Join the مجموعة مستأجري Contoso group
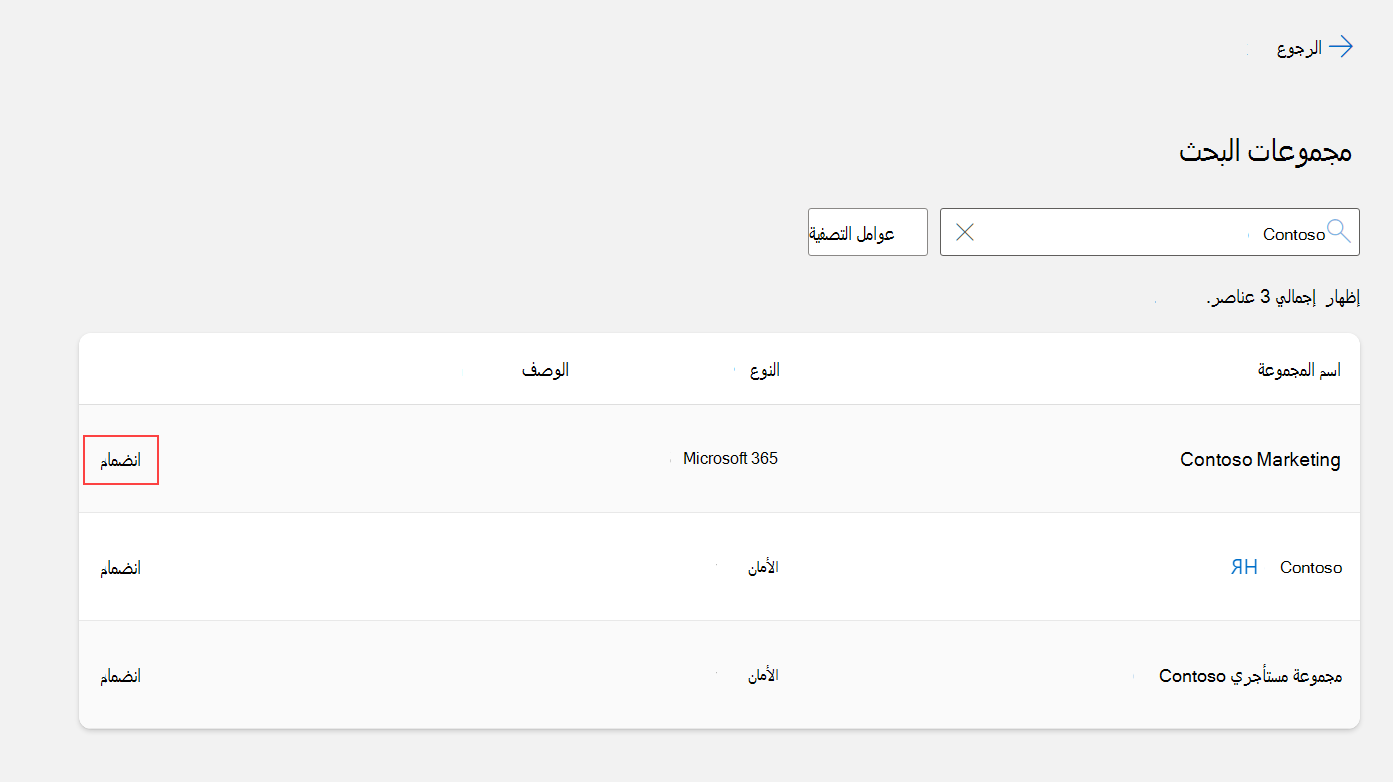This screenshot has height=782, width=1393. coord(120,676)
